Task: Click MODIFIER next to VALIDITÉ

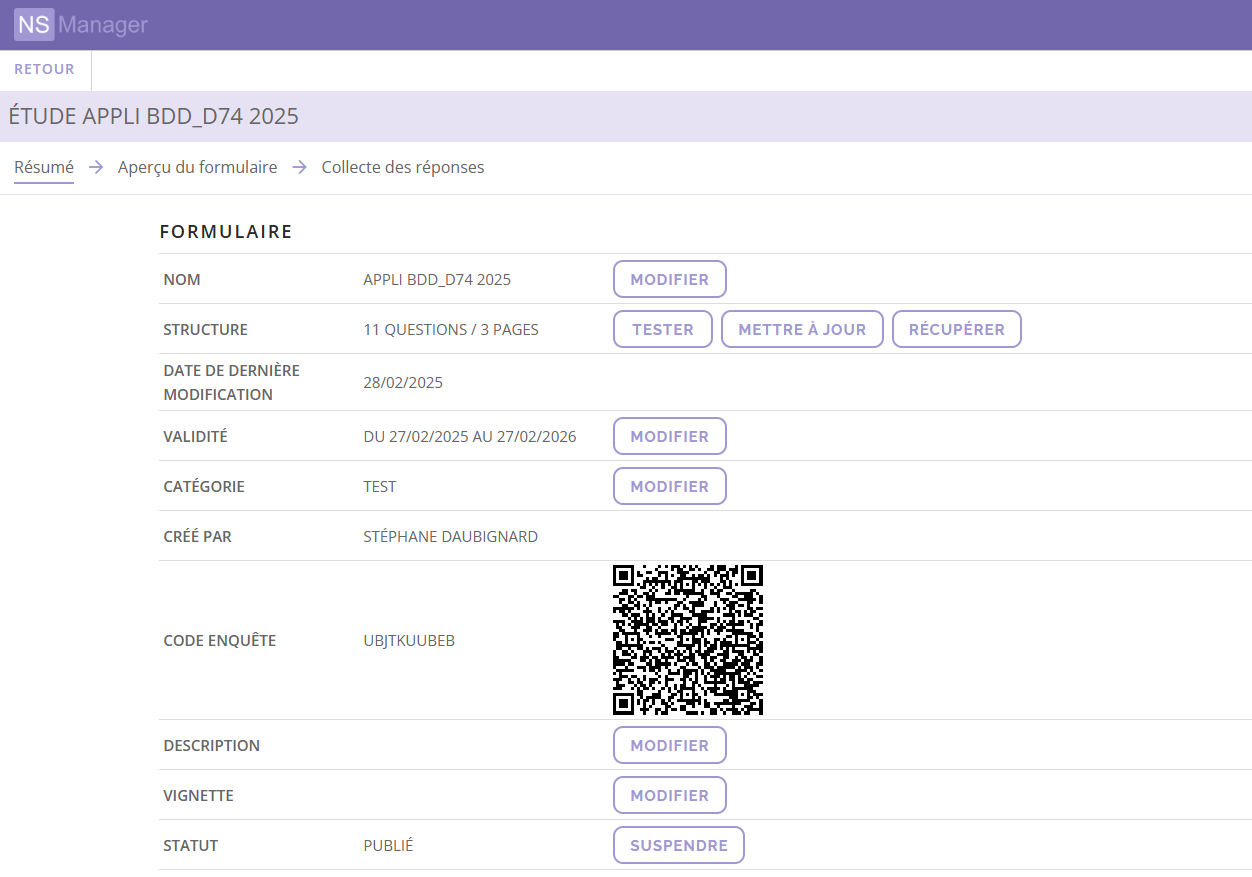Action: click(x=669, y=436)
